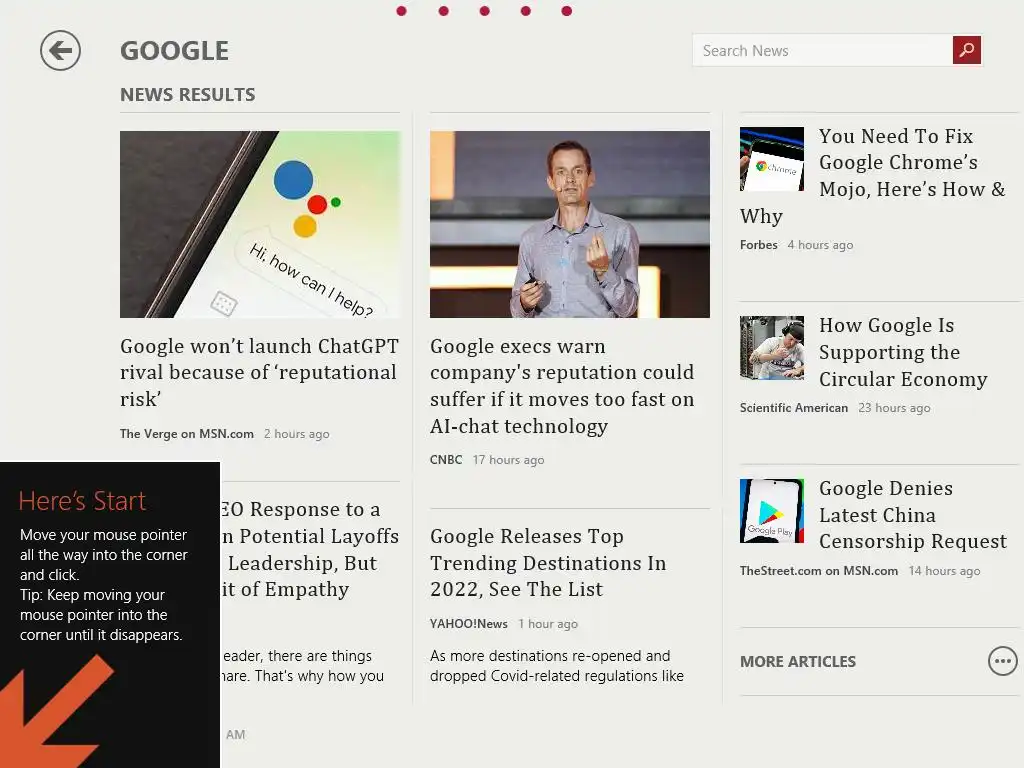1024x768 pixels.
Task: Open 'Google Denies Latest China Censorship Request'
Action: pos(913,515)
